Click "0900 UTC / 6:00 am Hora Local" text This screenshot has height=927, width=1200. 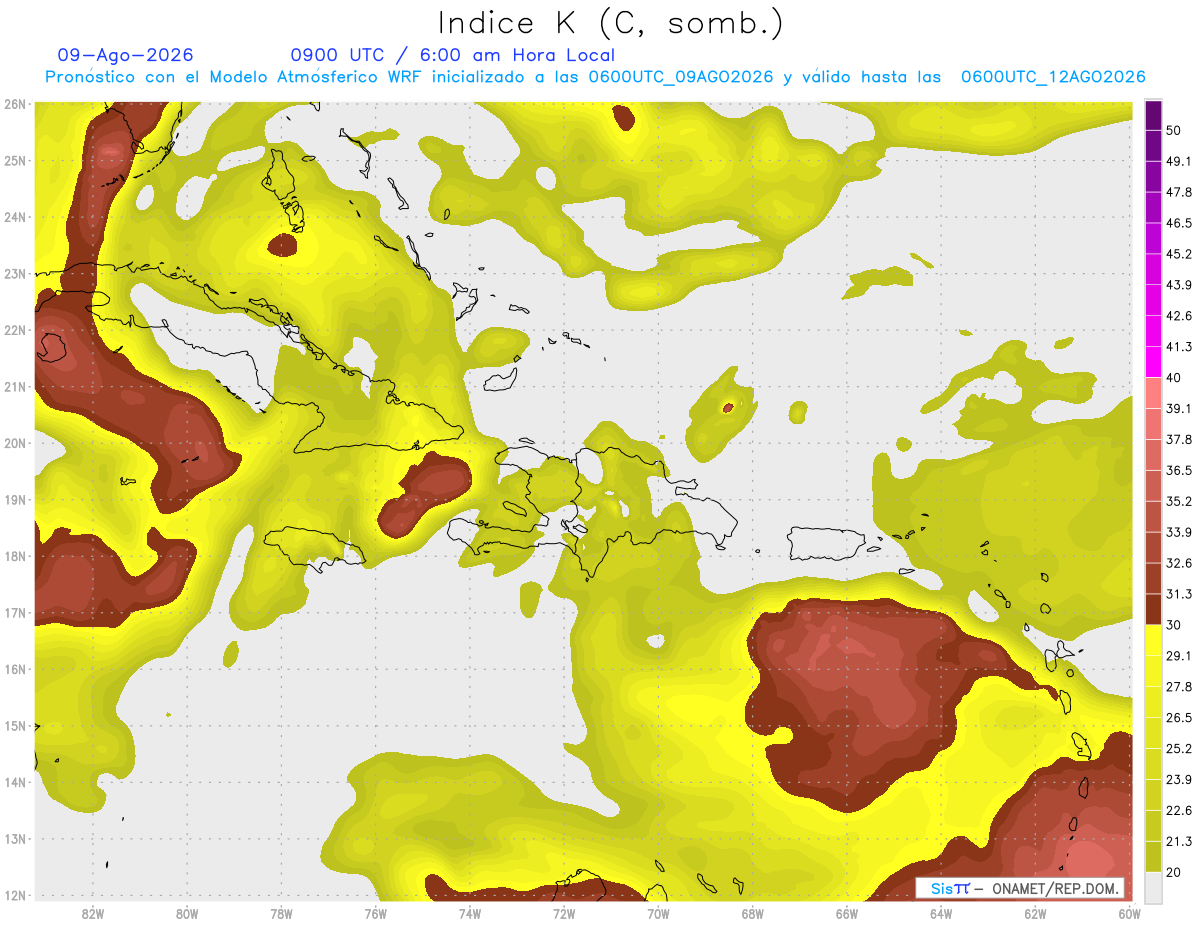[452, 55]
